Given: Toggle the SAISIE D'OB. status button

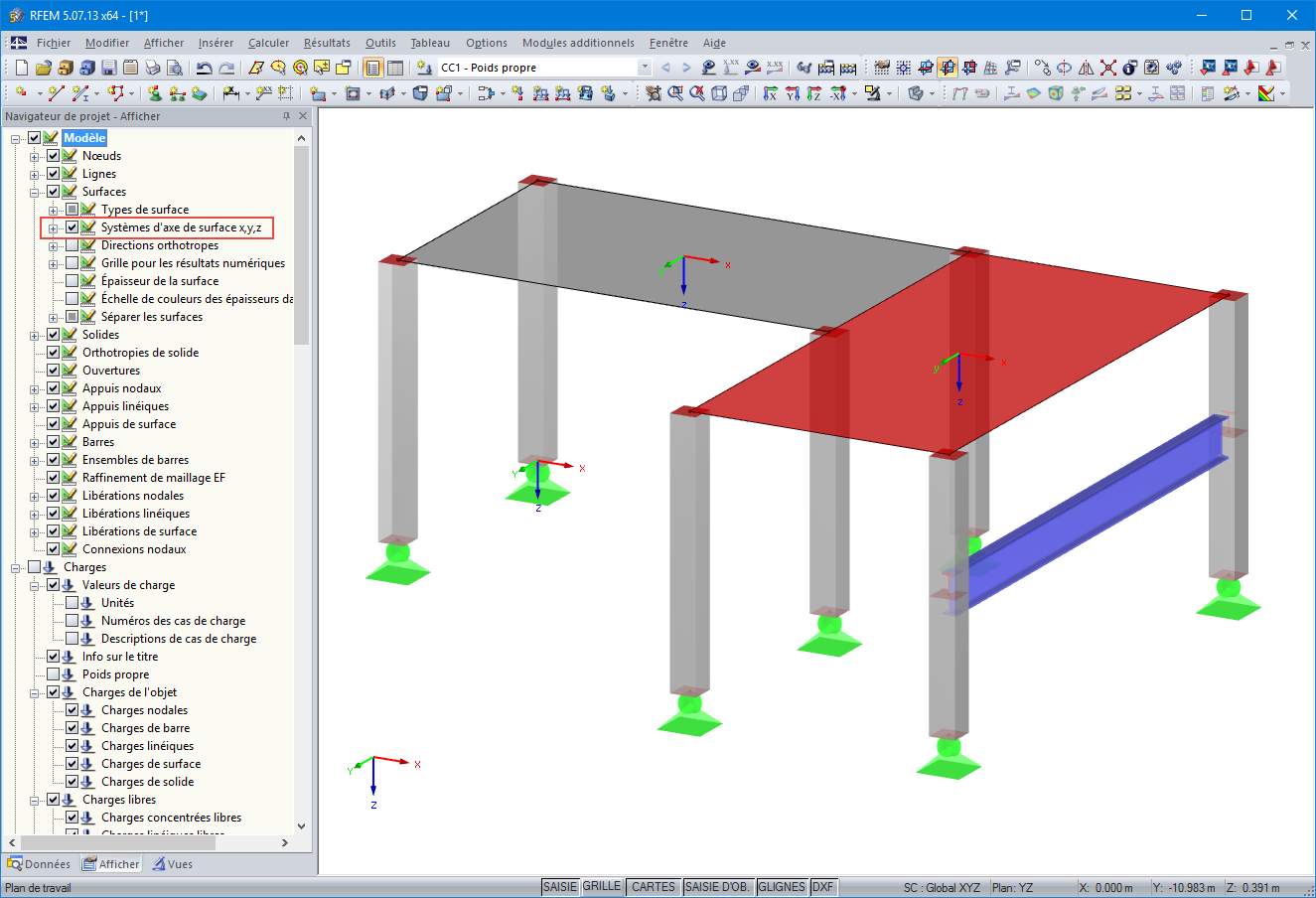Looking at the screenshot, I should click(x=718, y=887).
